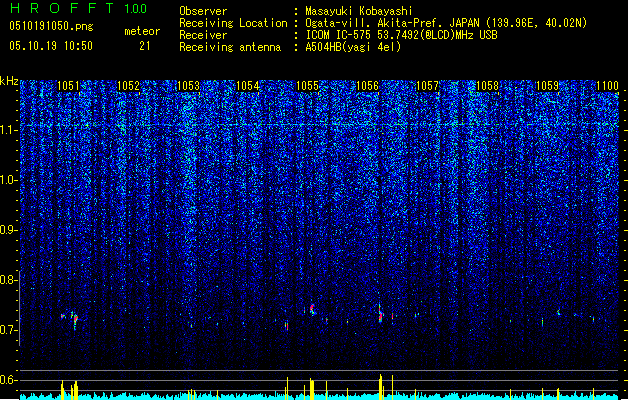Select the file name 0510191050.png
Image resolution: width=629 pixels, height=400 pixels.
(x=51, y=26)
